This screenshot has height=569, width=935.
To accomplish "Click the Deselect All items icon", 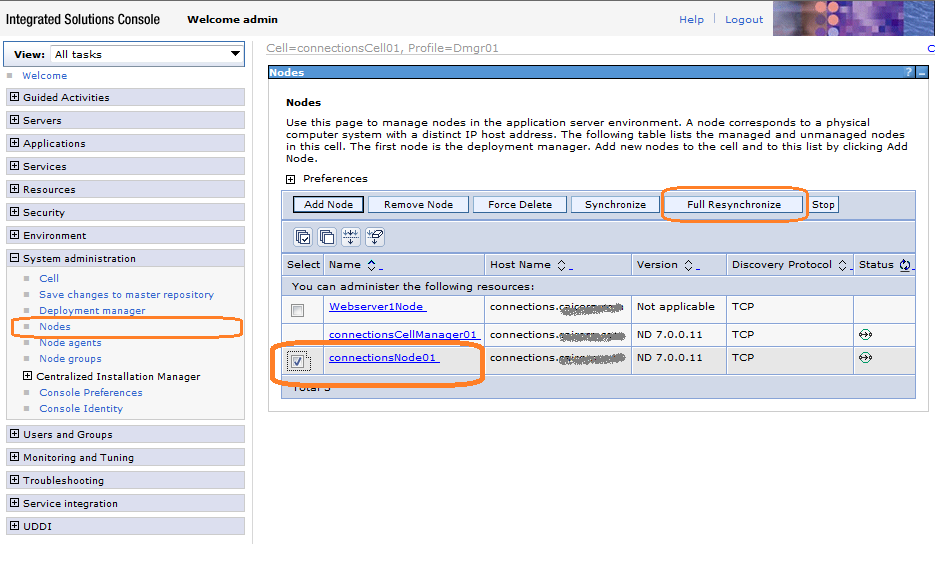I will click(327, 237).
